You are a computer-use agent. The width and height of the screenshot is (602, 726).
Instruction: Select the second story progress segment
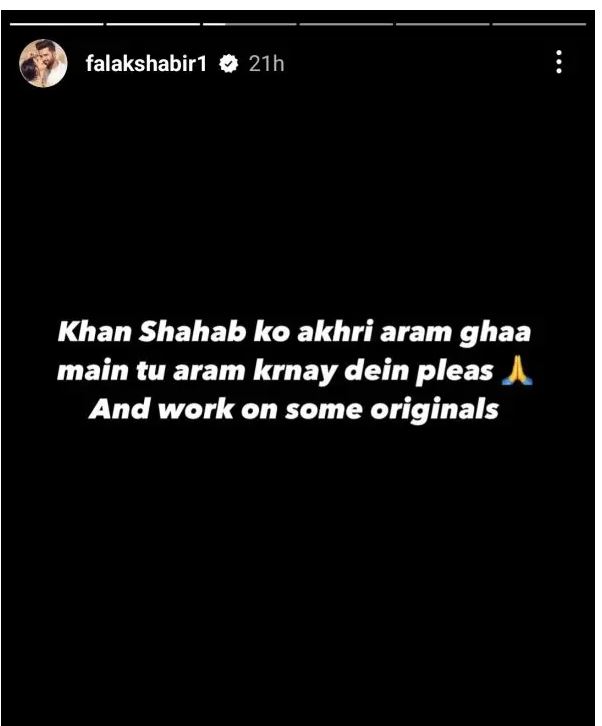click(x=153, y=24)
